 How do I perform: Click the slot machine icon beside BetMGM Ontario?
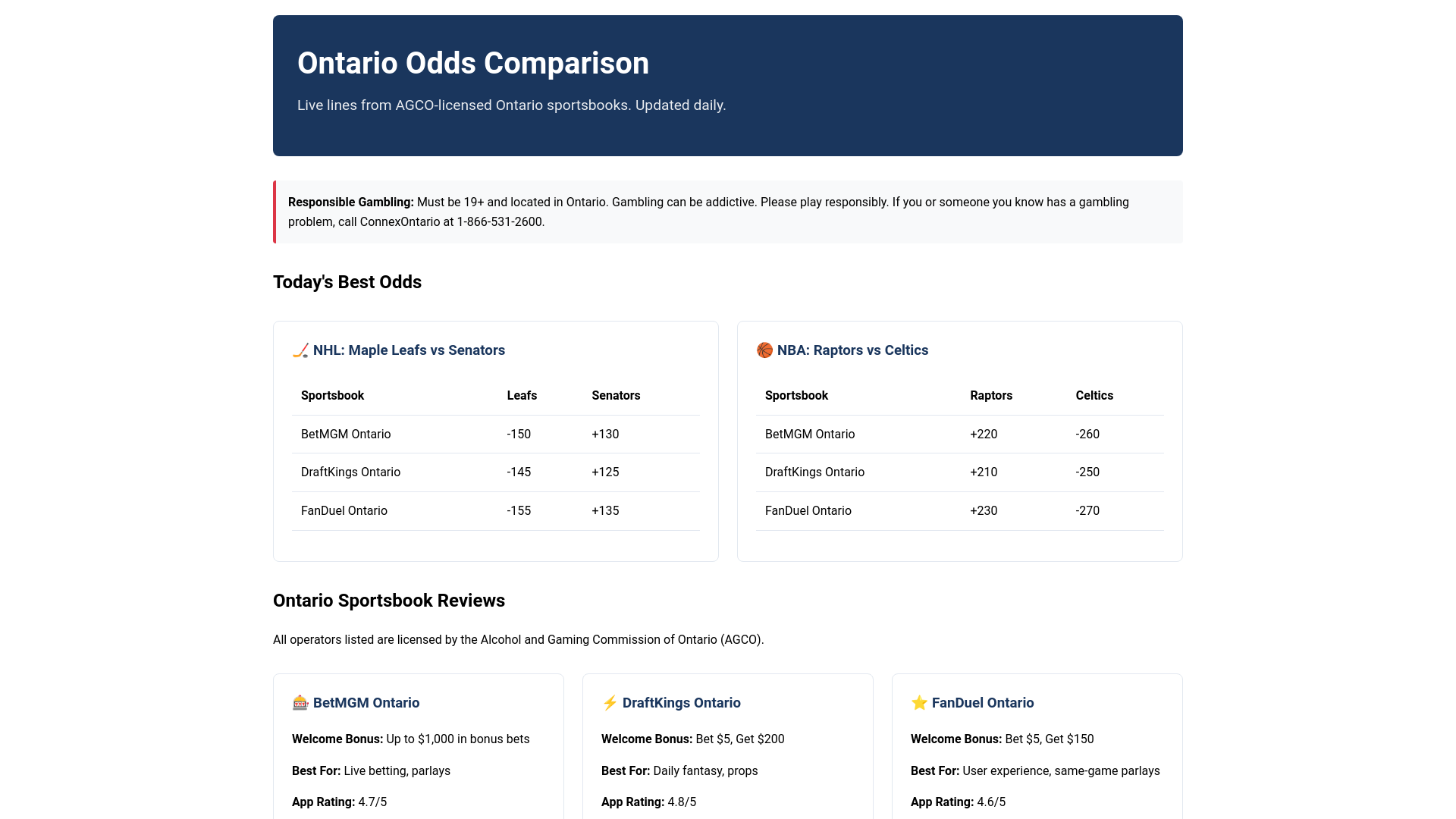tap(300, 703)
